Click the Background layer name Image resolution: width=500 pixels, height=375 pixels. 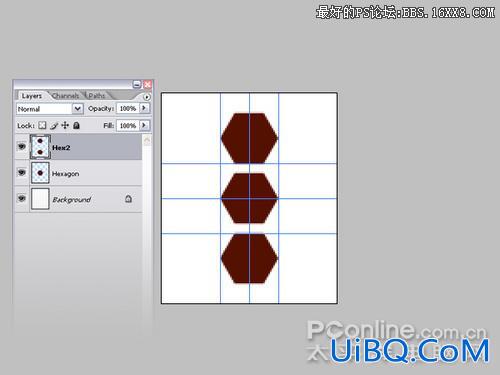(x=72, y=200)
